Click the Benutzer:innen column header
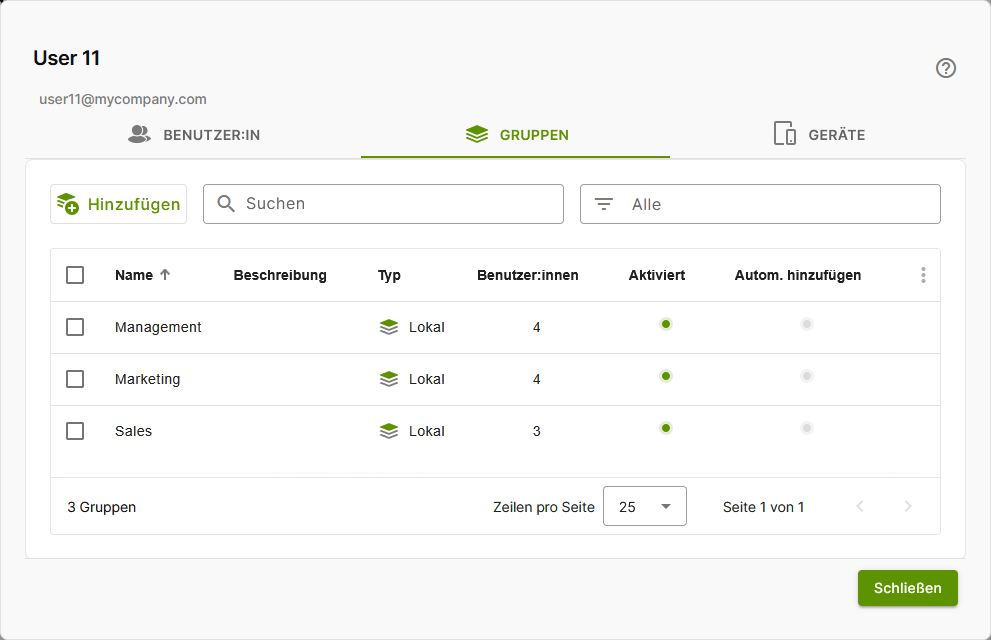The image size is (991, 640). pyautogui.click(x=528, y=275)
